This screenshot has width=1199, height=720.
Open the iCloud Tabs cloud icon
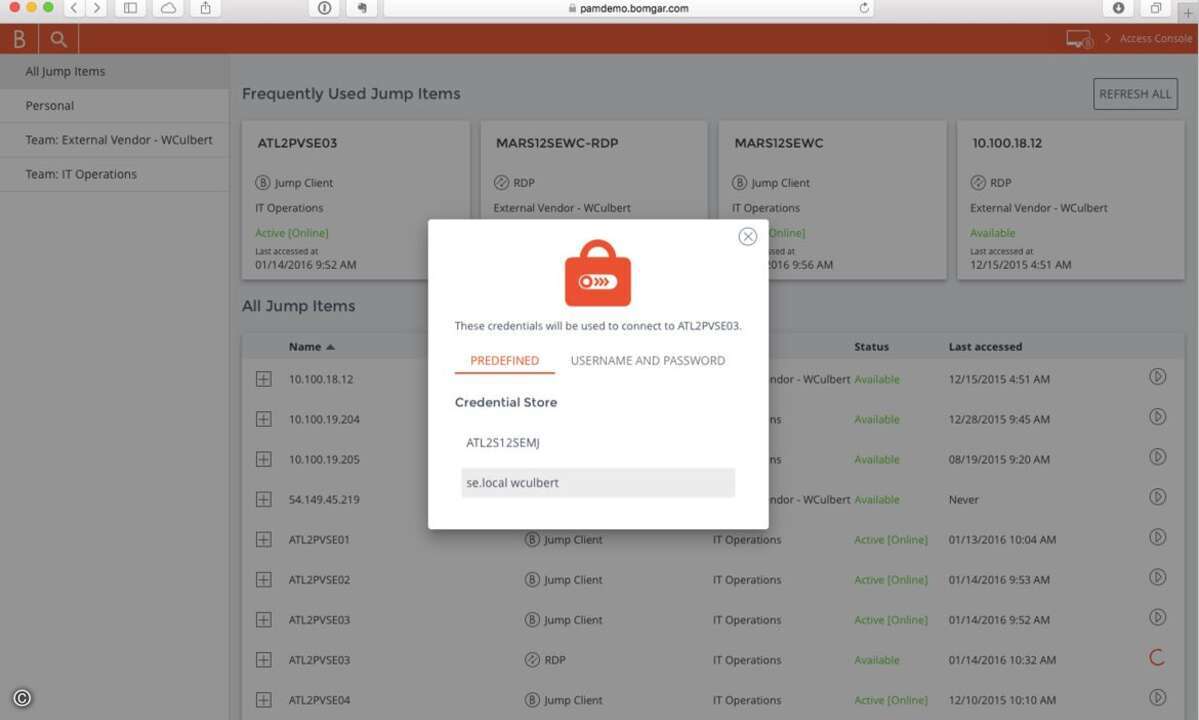pyautogui.click(x=168, y=8)
